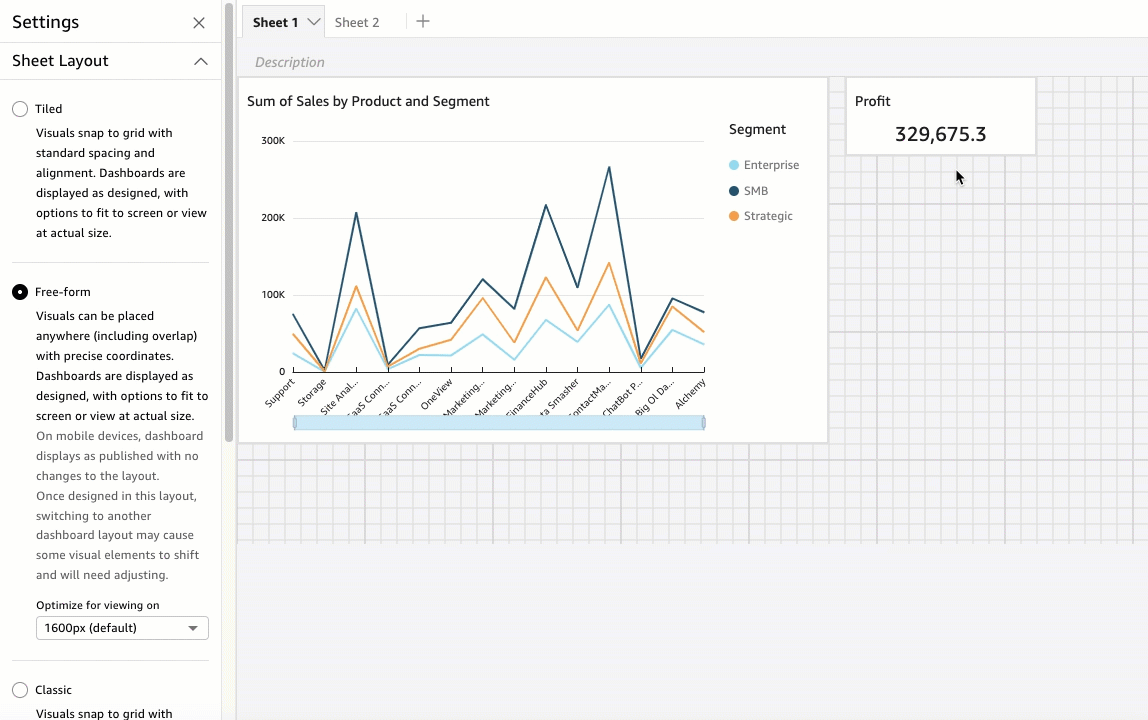This screenshot has height=720, width=1148.
Task: Select the Tiled layout option
Action: 20,109
